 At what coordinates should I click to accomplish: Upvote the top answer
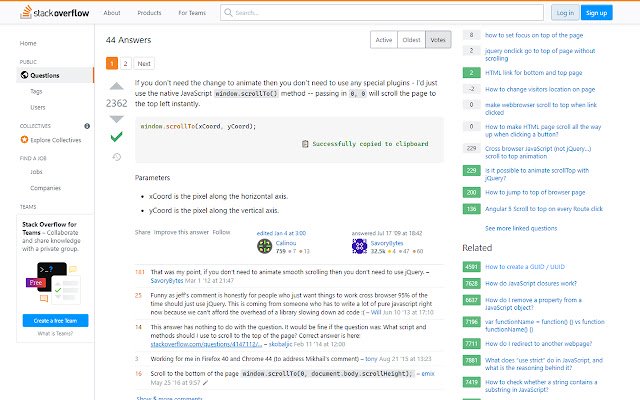[x=117, y=86]
